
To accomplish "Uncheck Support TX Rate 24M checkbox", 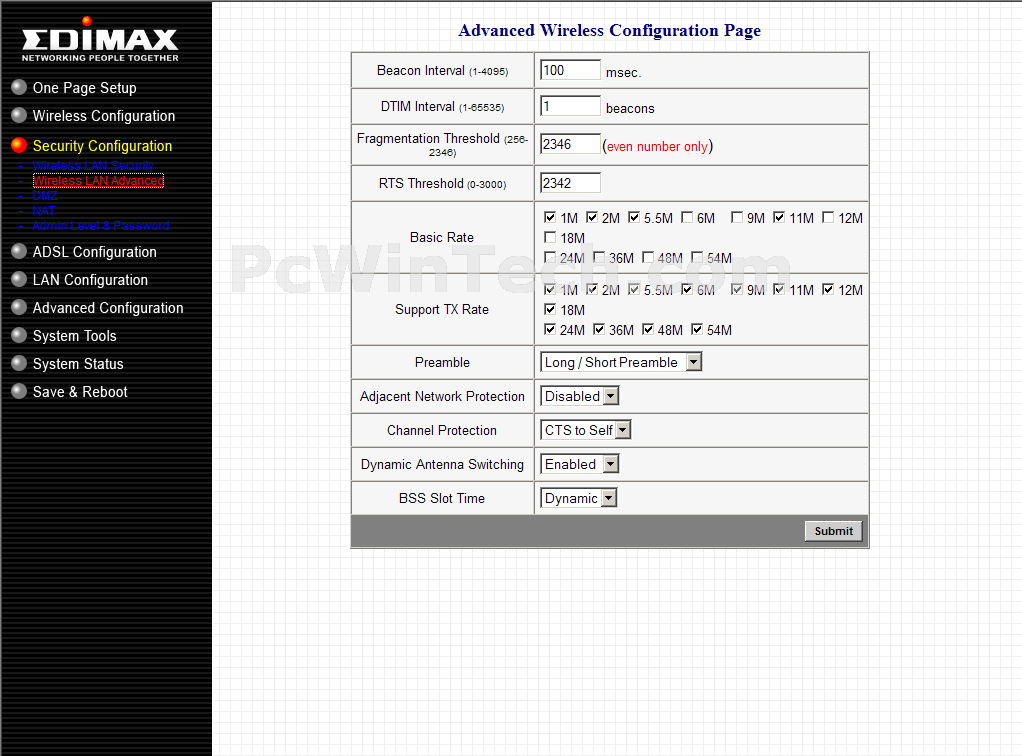I will [x=550, y=329].
